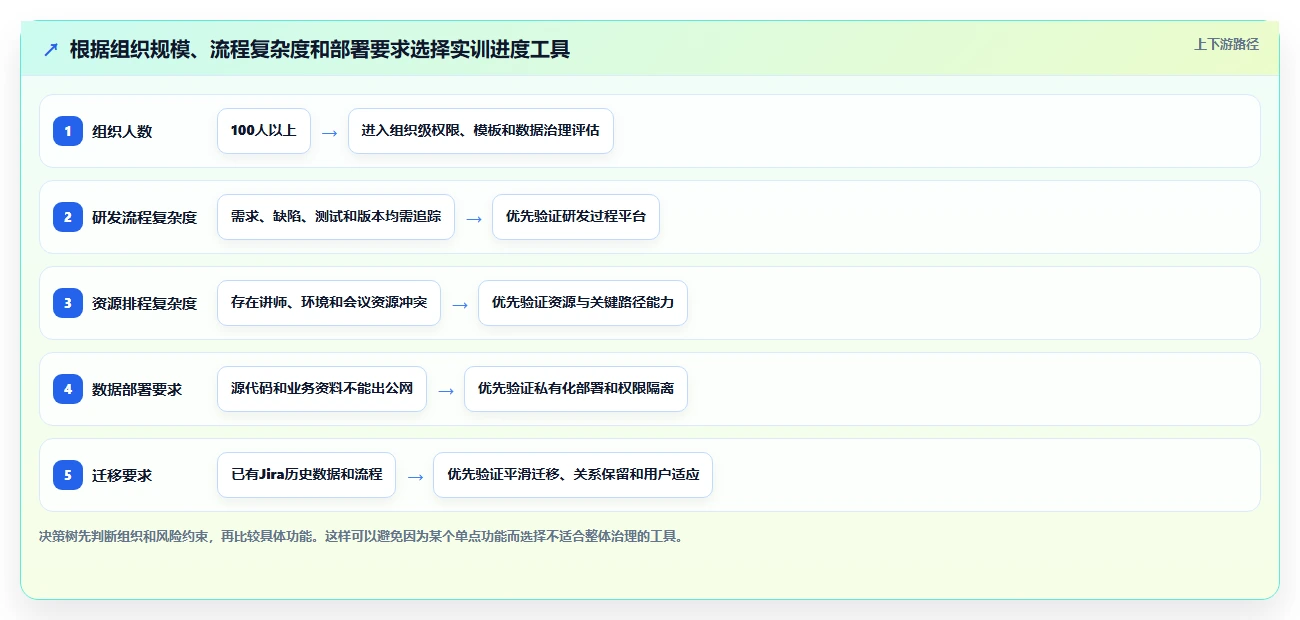Open the 优先验证资源与关键路径能力 result
The width and height of the screenshot is (1300, 620).
583,303
